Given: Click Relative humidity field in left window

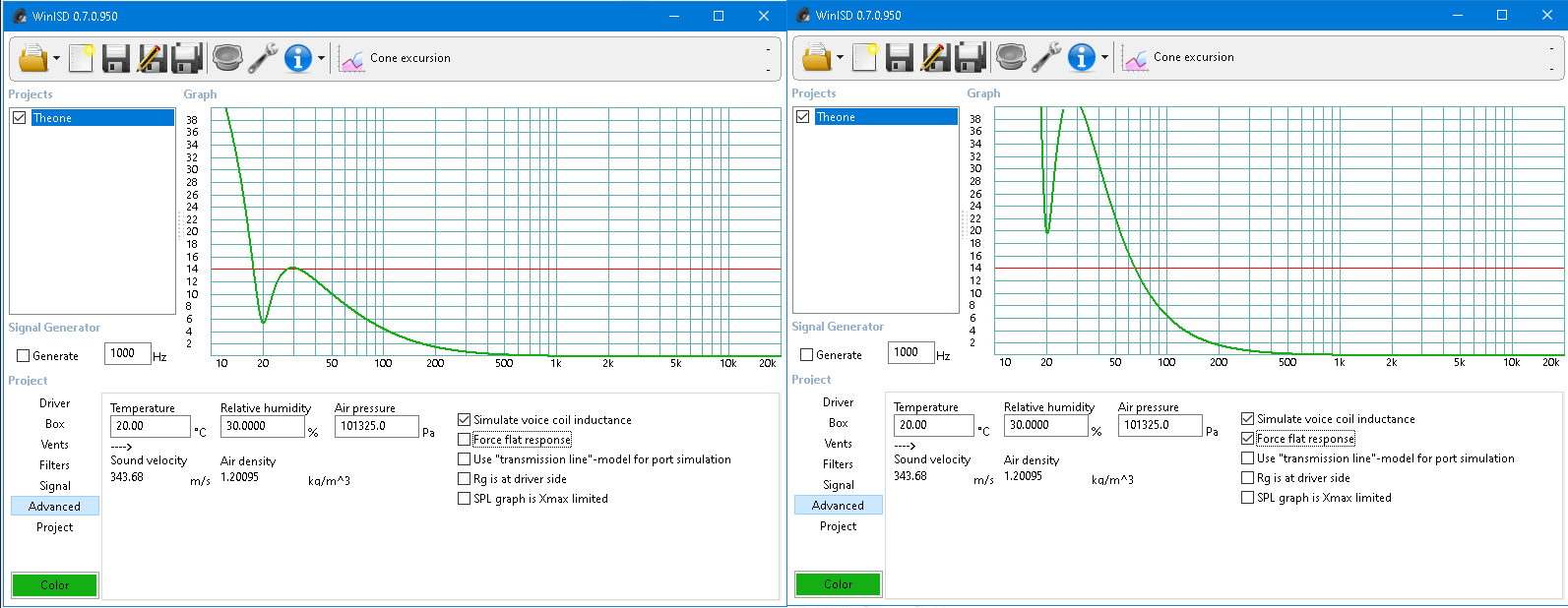Looking at the screenshot, I should click(263, 426).
